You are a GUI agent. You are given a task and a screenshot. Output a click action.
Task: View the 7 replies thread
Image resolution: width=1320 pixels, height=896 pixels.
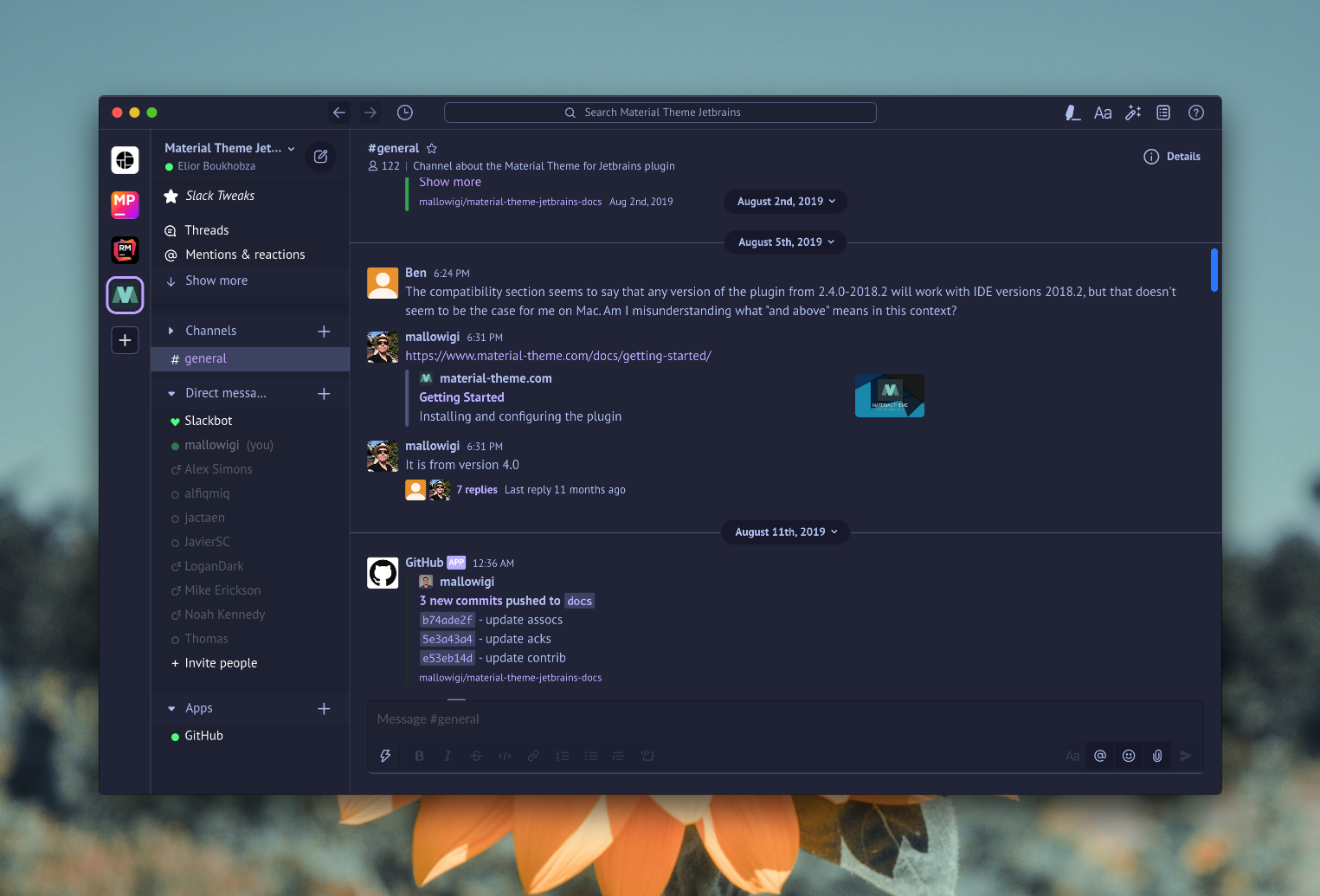477,490
